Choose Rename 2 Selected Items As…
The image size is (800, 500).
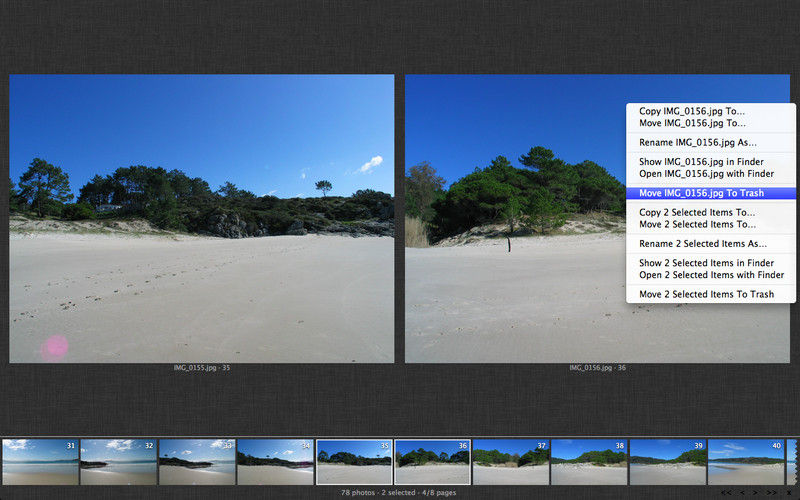pos(703,243)
